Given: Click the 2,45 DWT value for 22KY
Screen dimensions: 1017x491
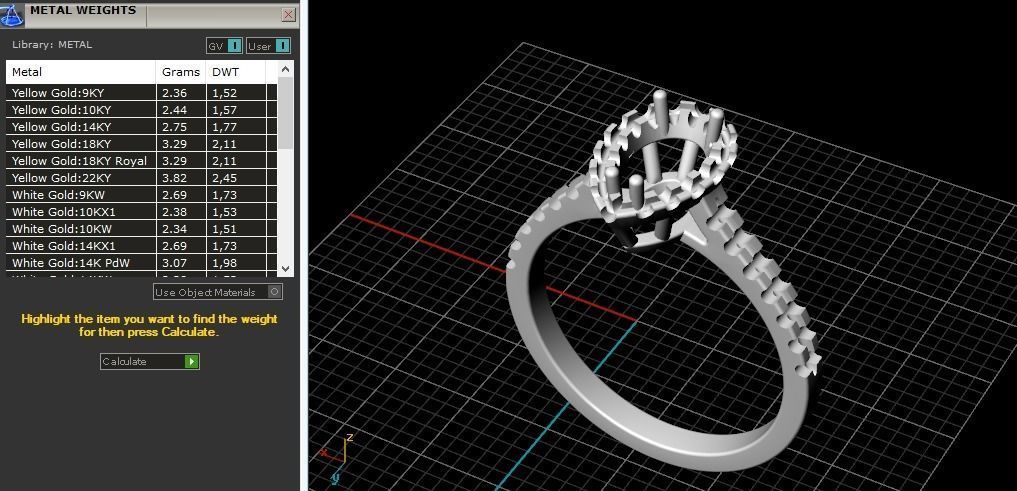Looking at the screenshot, I should 224,178.
